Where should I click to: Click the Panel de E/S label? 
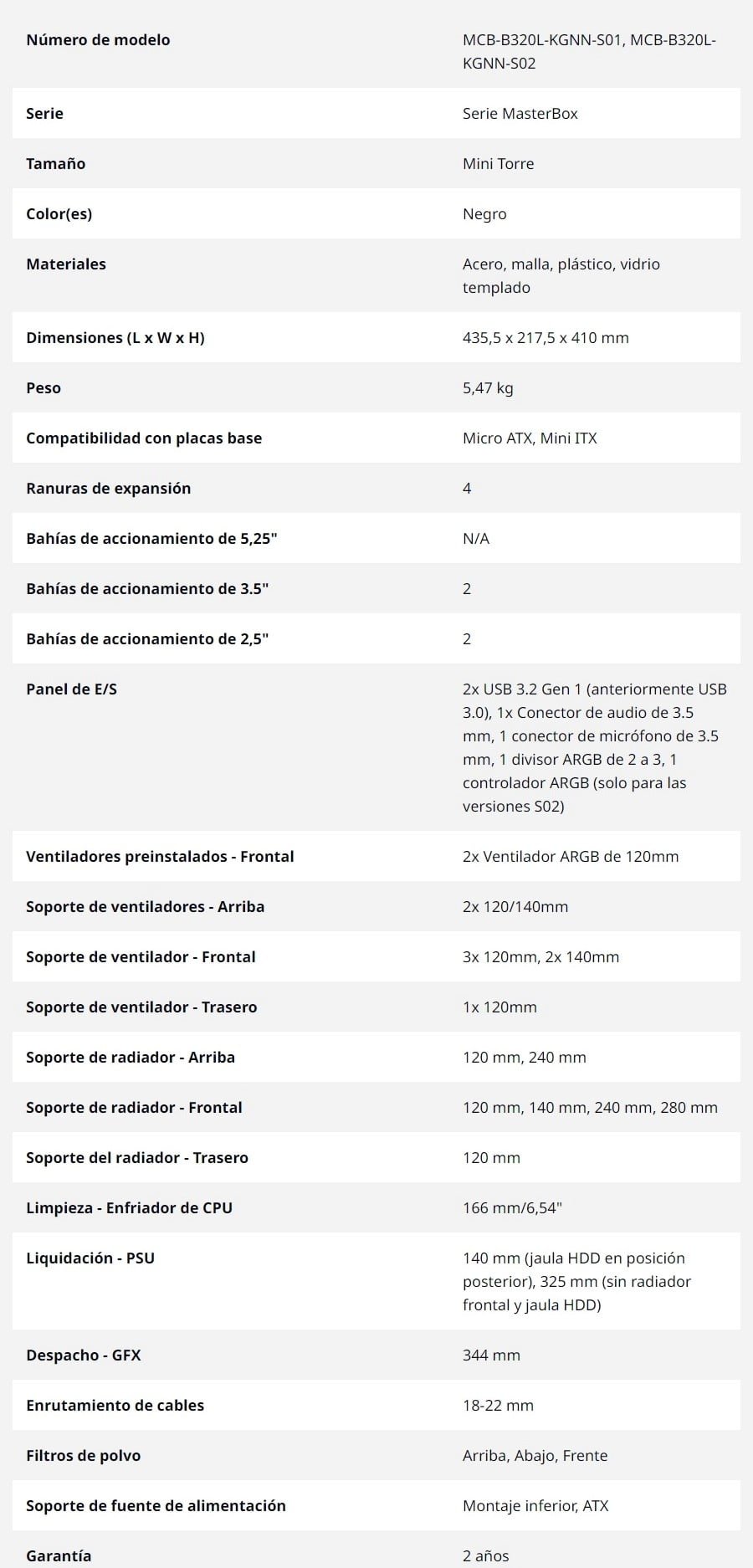(x=72, y=689)
